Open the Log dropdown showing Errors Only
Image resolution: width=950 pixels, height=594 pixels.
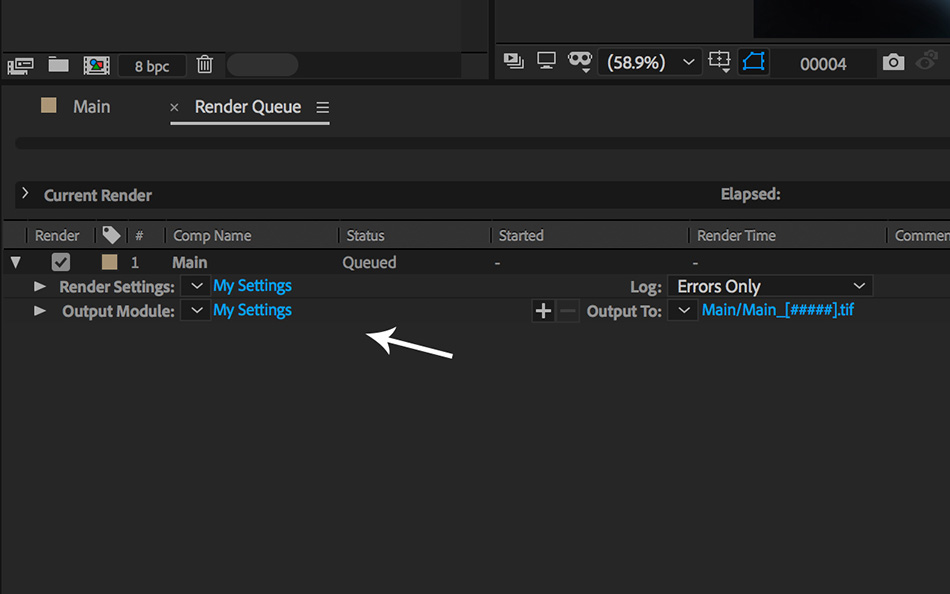770,287
